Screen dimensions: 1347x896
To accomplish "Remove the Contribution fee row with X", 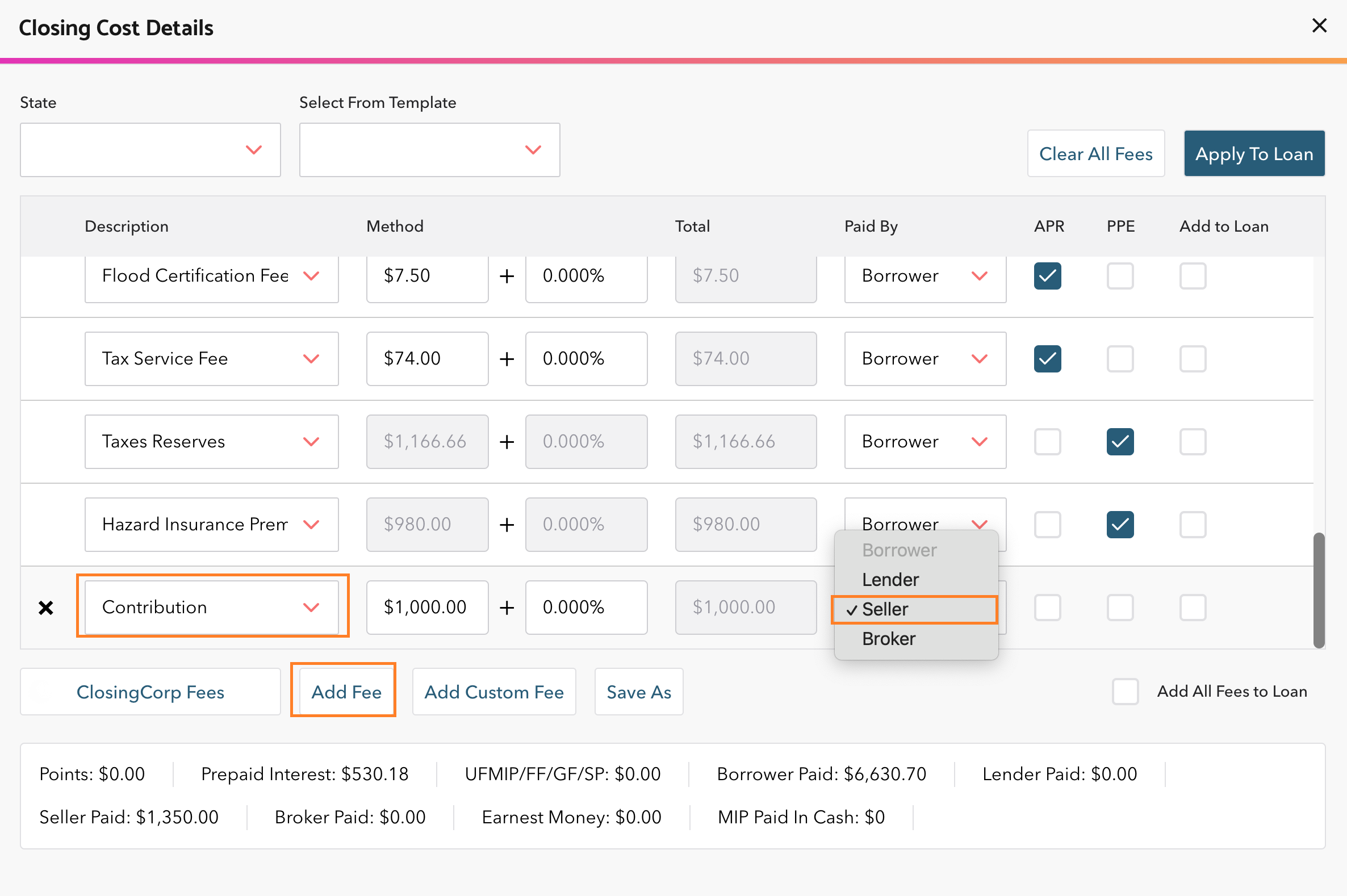I will [46, 608].
